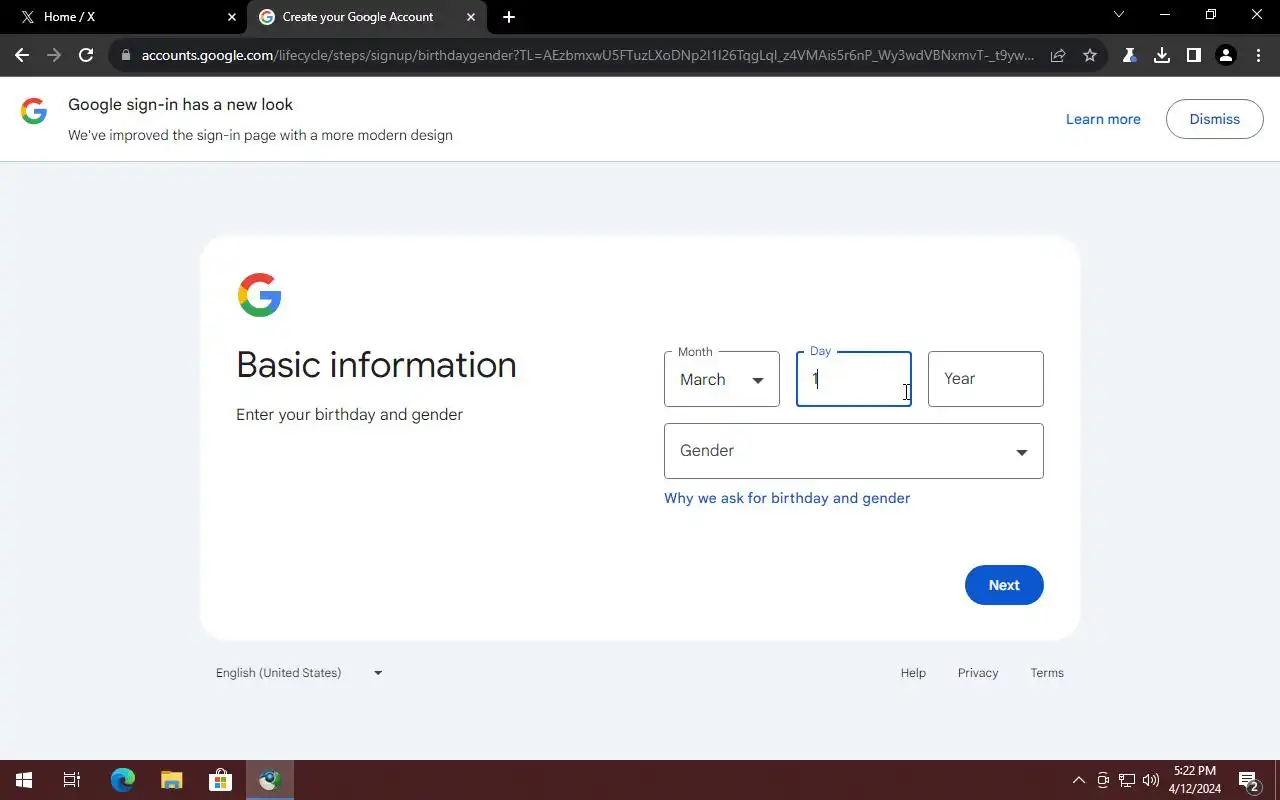1280x800 pixels.
Task: View site information lock icon
Action: pos(126,56)
